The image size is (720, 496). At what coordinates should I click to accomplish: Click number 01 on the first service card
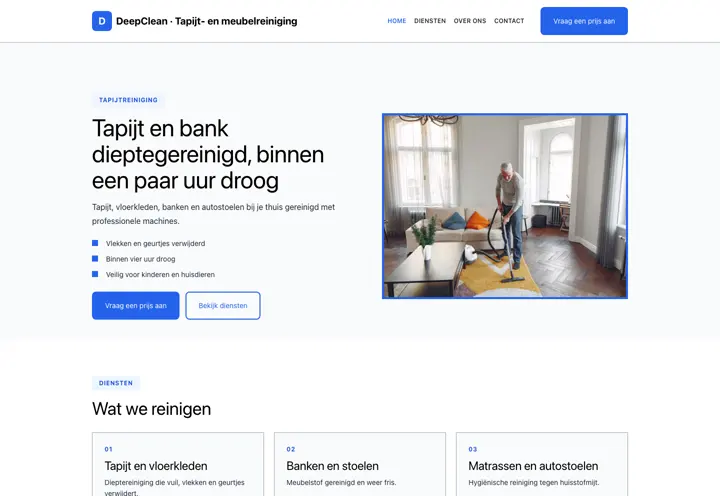click(x=108, y=449)
